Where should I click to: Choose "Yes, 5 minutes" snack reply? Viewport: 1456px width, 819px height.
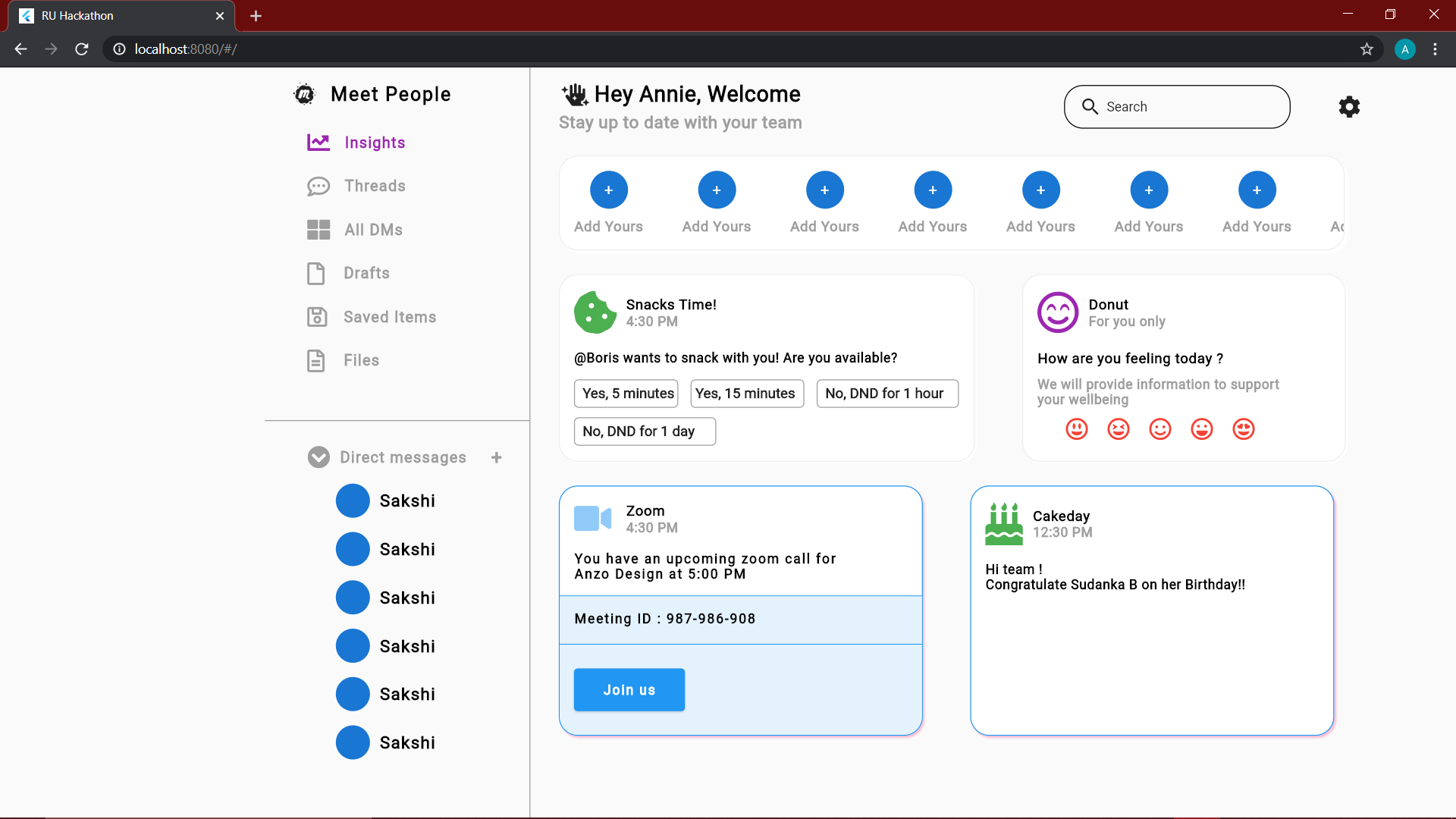pyautogui.click(x=627, y=394)
